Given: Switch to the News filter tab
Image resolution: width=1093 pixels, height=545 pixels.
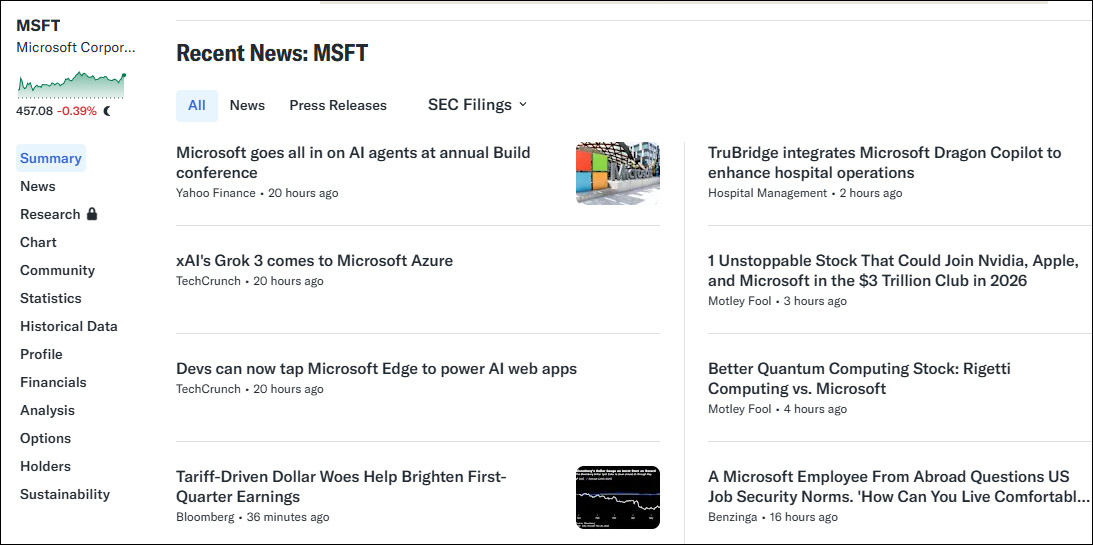Looking at the screenshot, I should [x=247, y=105].
